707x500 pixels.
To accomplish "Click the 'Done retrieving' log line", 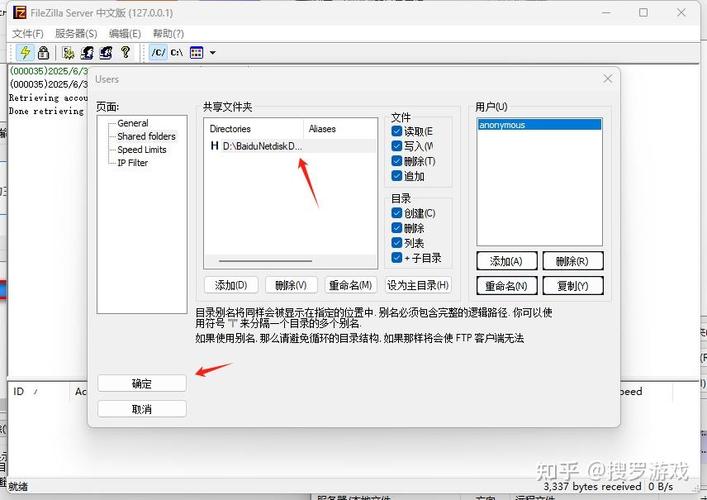I will click(46, 111).
